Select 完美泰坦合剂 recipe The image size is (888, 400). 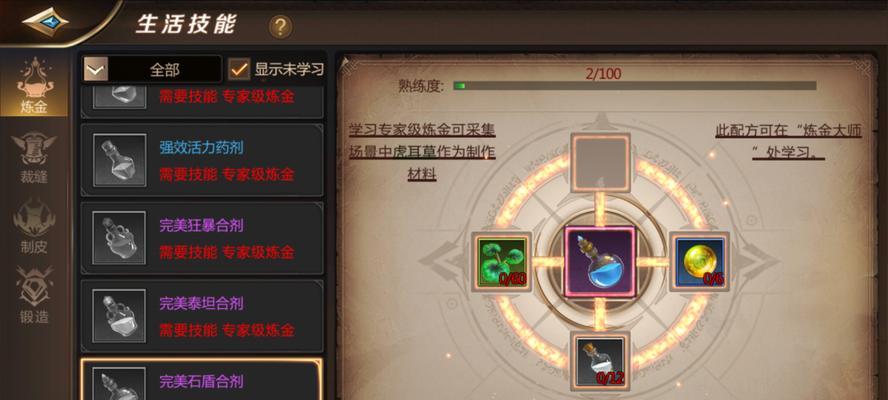[x=202, y=316]
